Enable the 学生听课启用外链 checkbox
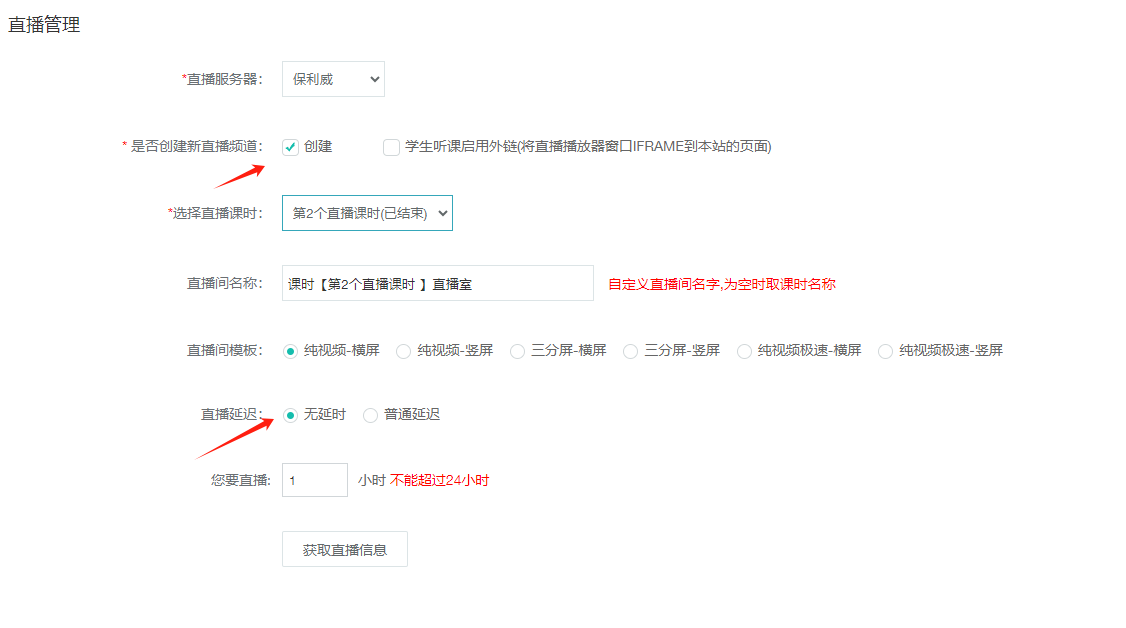This screenshot has width=1126, height=628. click(x=392, y=147)
